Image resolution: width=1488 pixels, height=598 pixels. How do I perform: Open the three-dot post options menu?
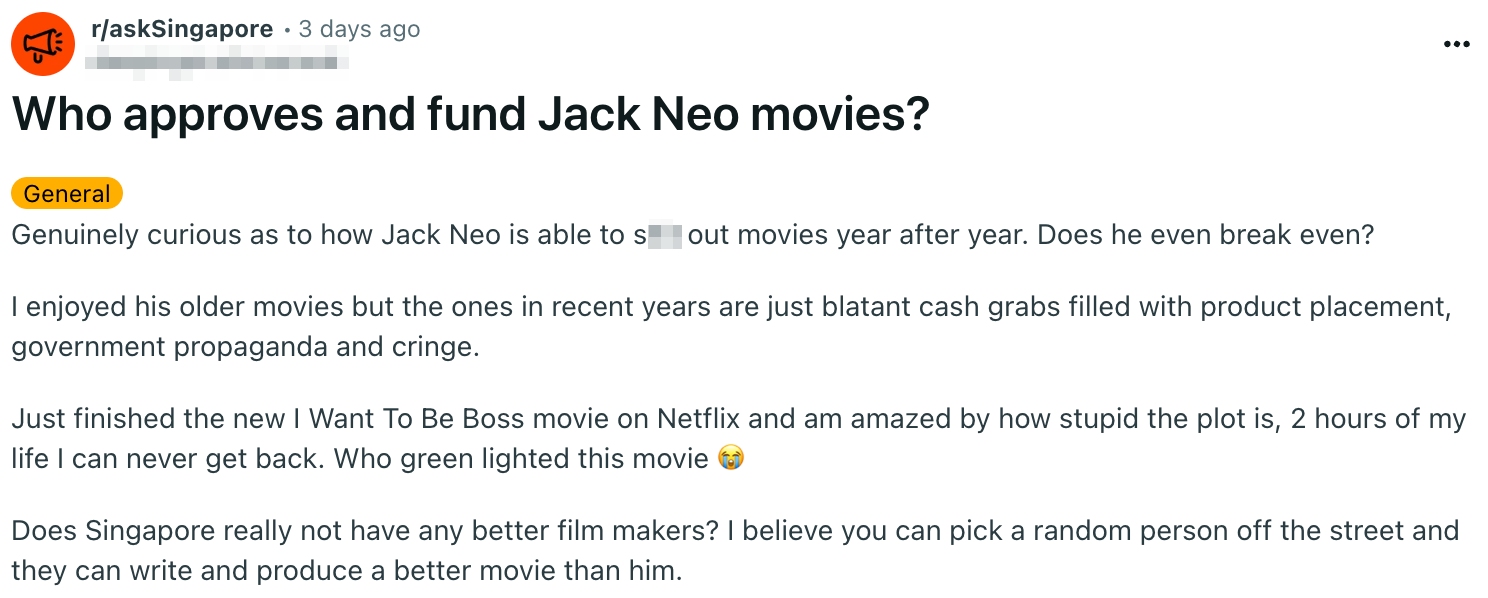(x=1457, y=45)
